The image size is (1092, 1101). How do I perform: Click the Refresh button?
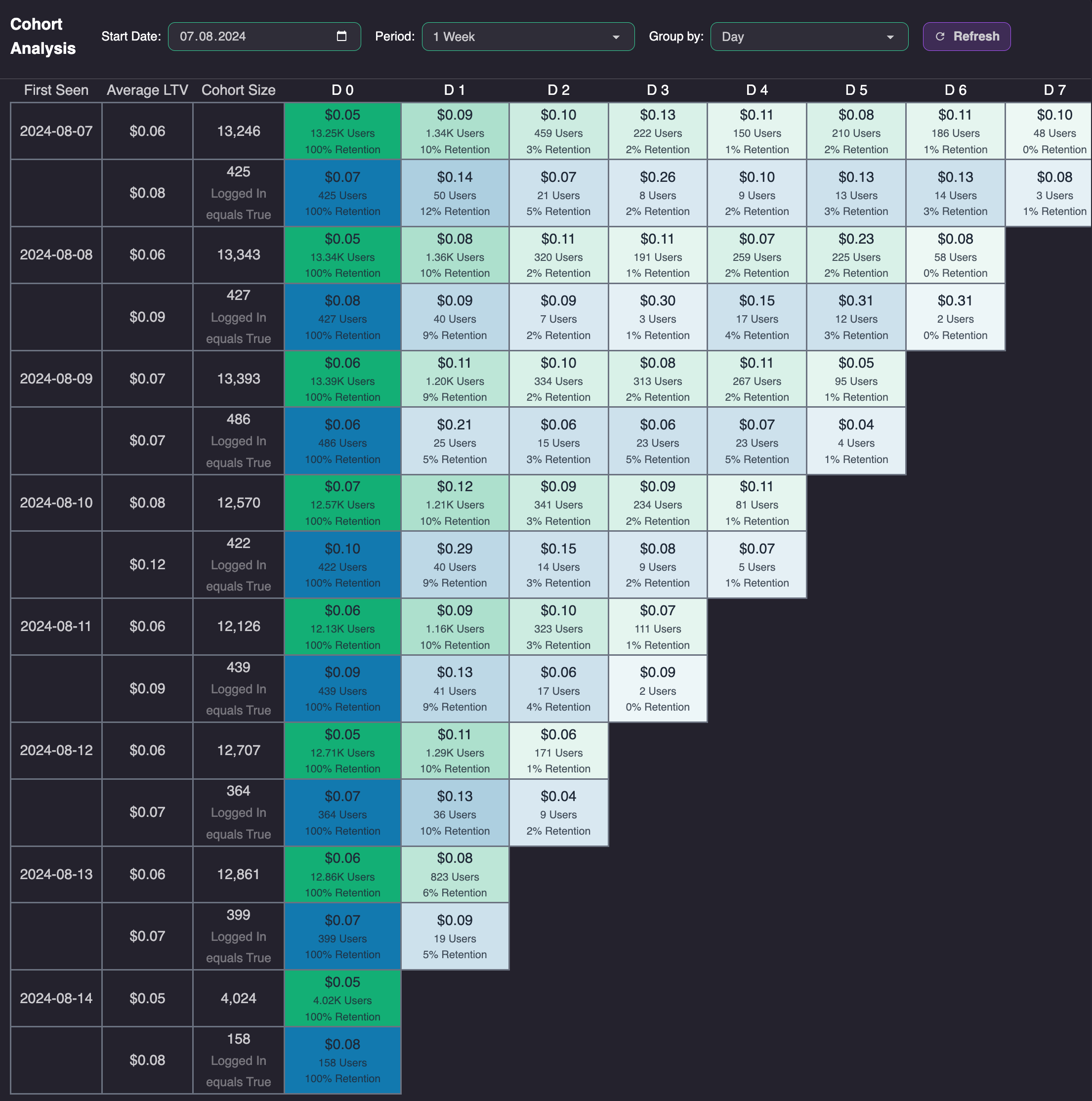[966, 37]
